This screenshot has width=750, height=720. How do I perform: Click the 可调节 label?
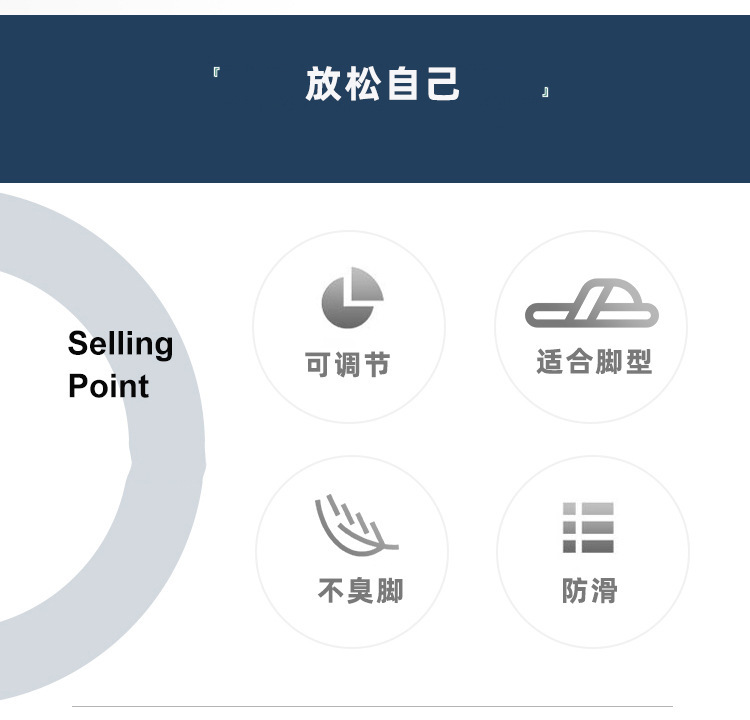point(347,365)
